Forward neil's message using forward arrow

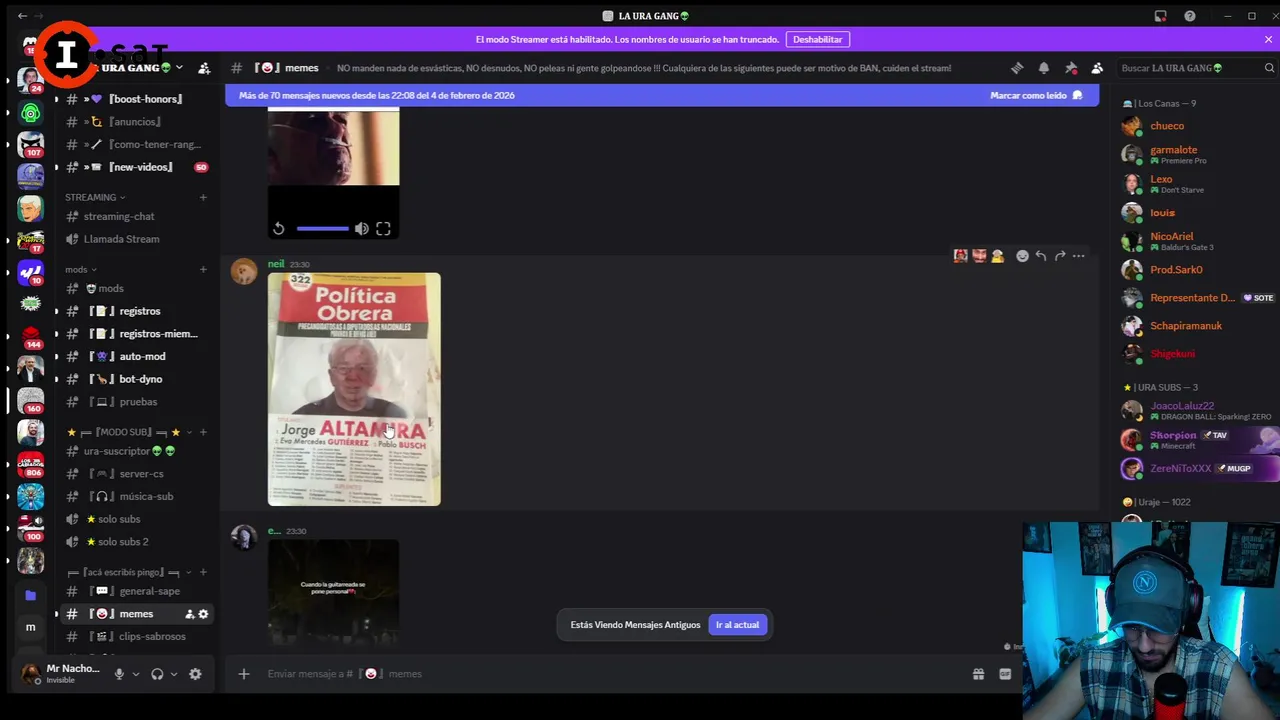tap(1060, 256)
